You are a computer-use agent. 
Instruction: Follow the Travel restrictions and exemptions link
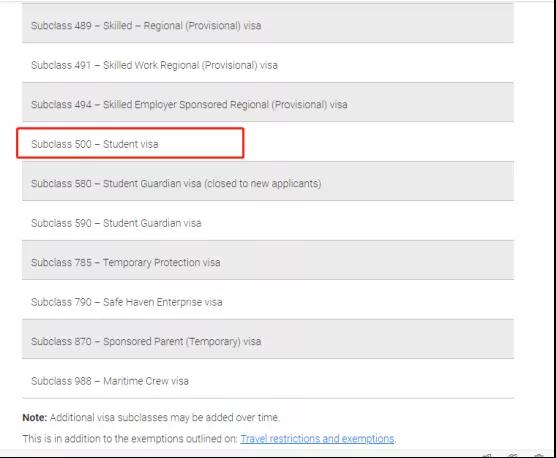317,439
